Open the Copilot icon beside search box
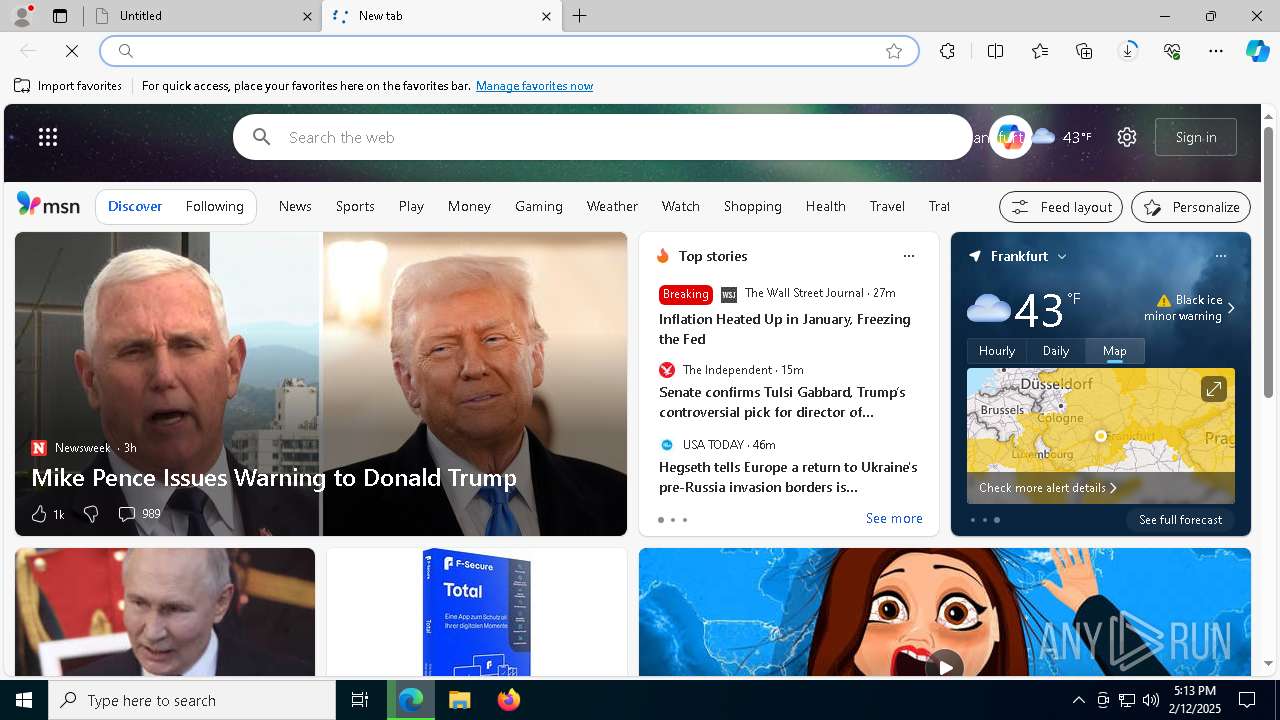This screenshot has width=1280, height=720. (1010, 137)
